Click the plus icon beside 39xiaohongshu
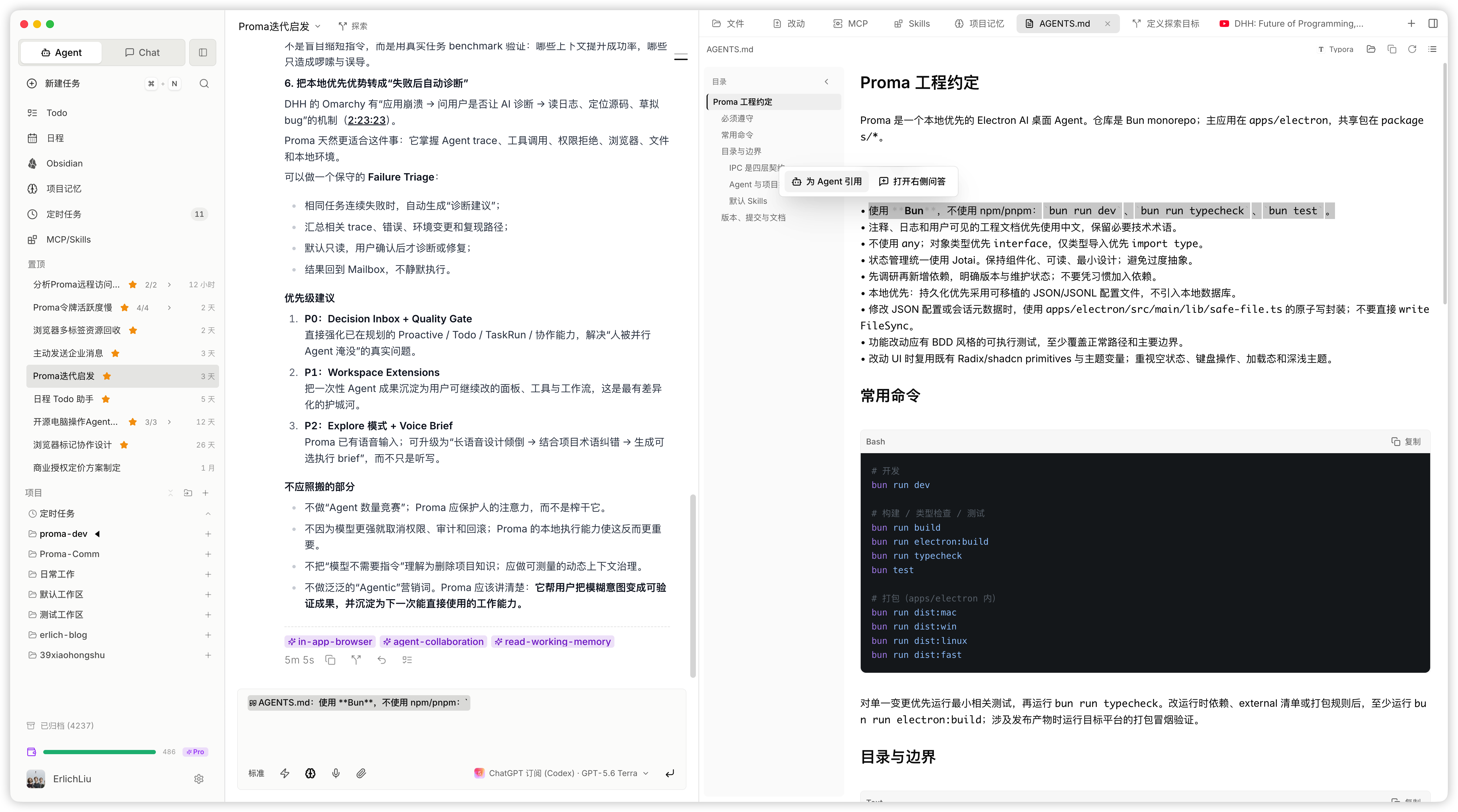Viewport: 1458px width, 812px height. pyautogui.click(x=208, y=655)
